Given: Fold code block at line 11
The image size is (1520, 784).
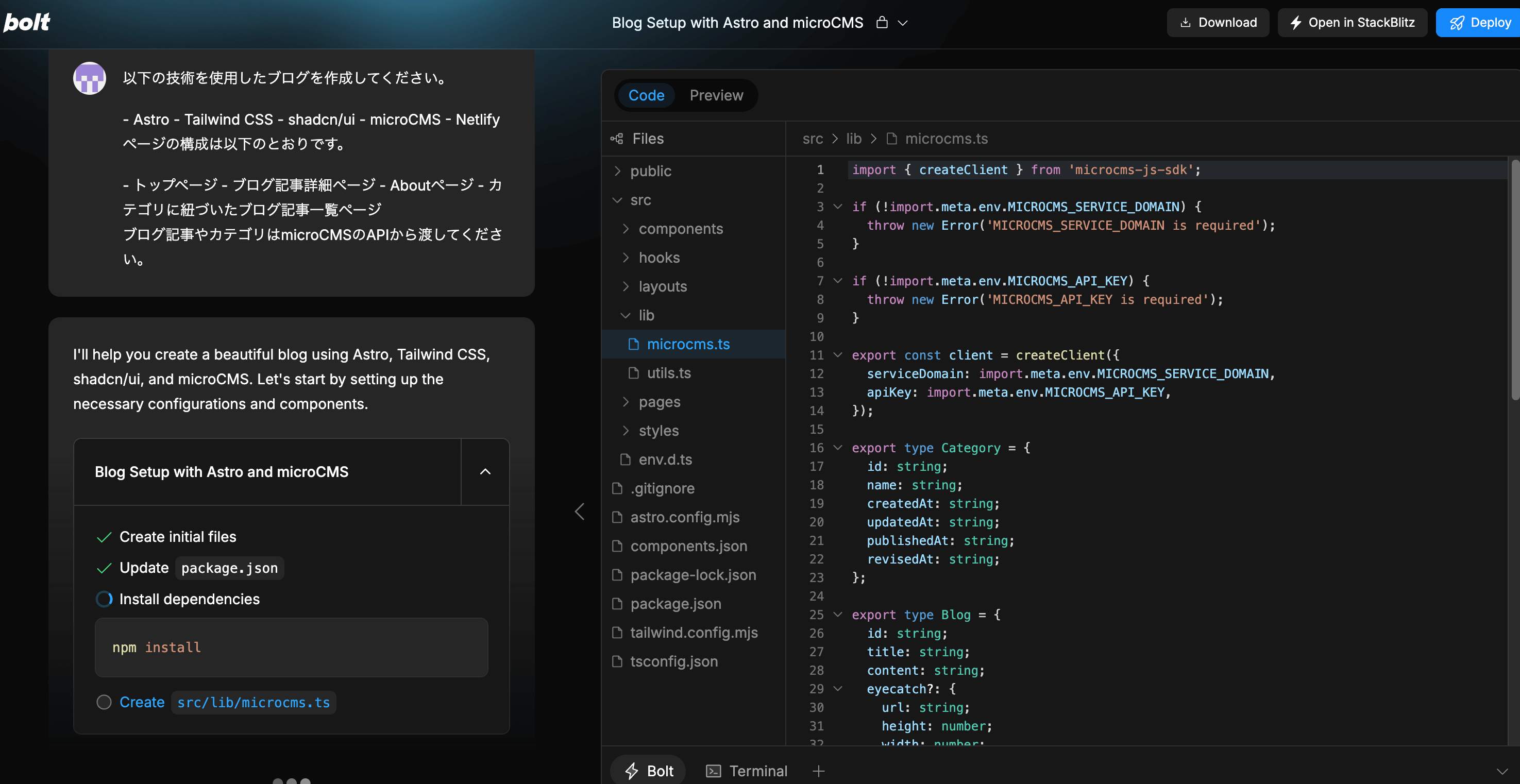Looking at the screenshot, I should (837, 355).
